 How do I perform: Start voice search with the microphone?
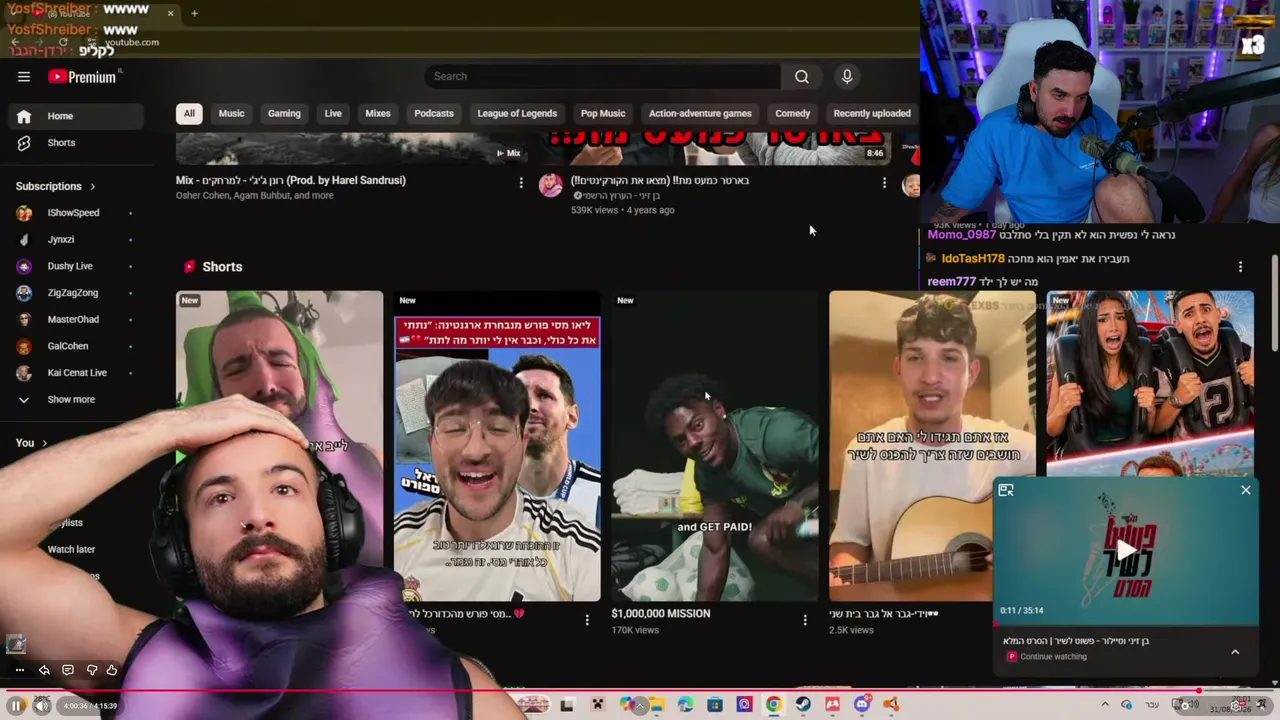tap(847, 77)
